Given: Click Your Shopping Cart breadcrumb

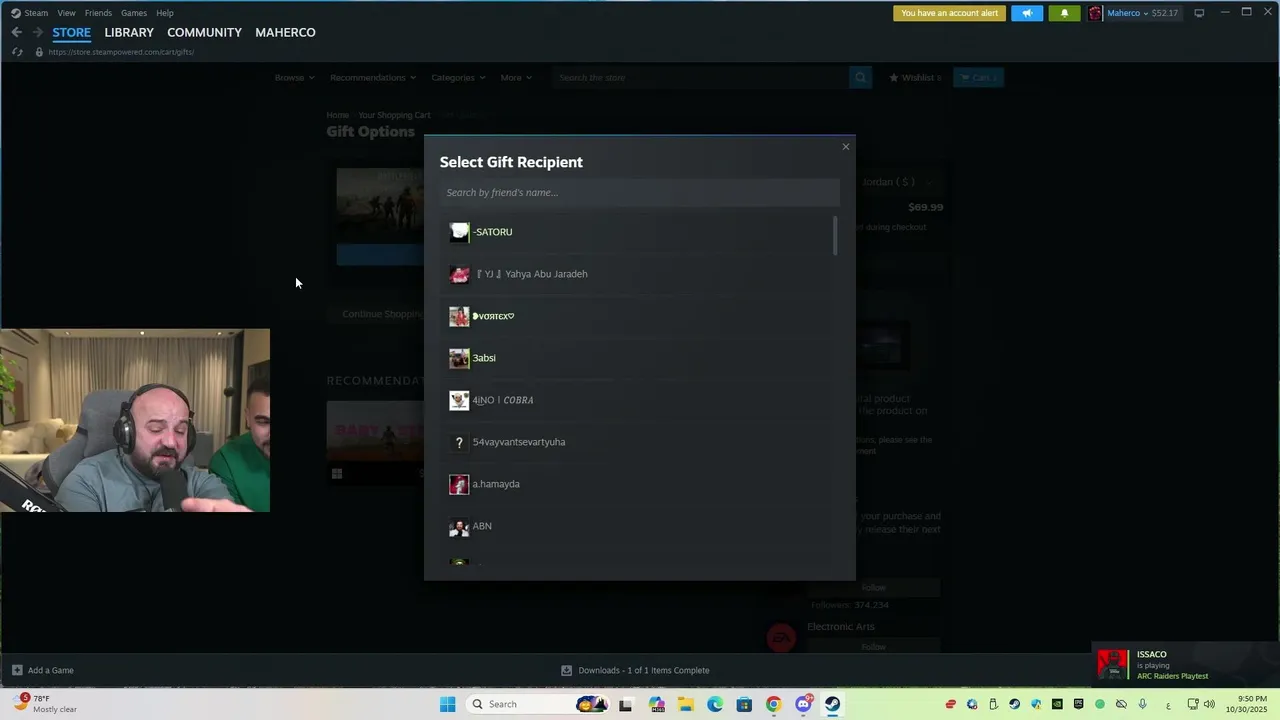Looking at the screenshot, I should tap(394, 115).
